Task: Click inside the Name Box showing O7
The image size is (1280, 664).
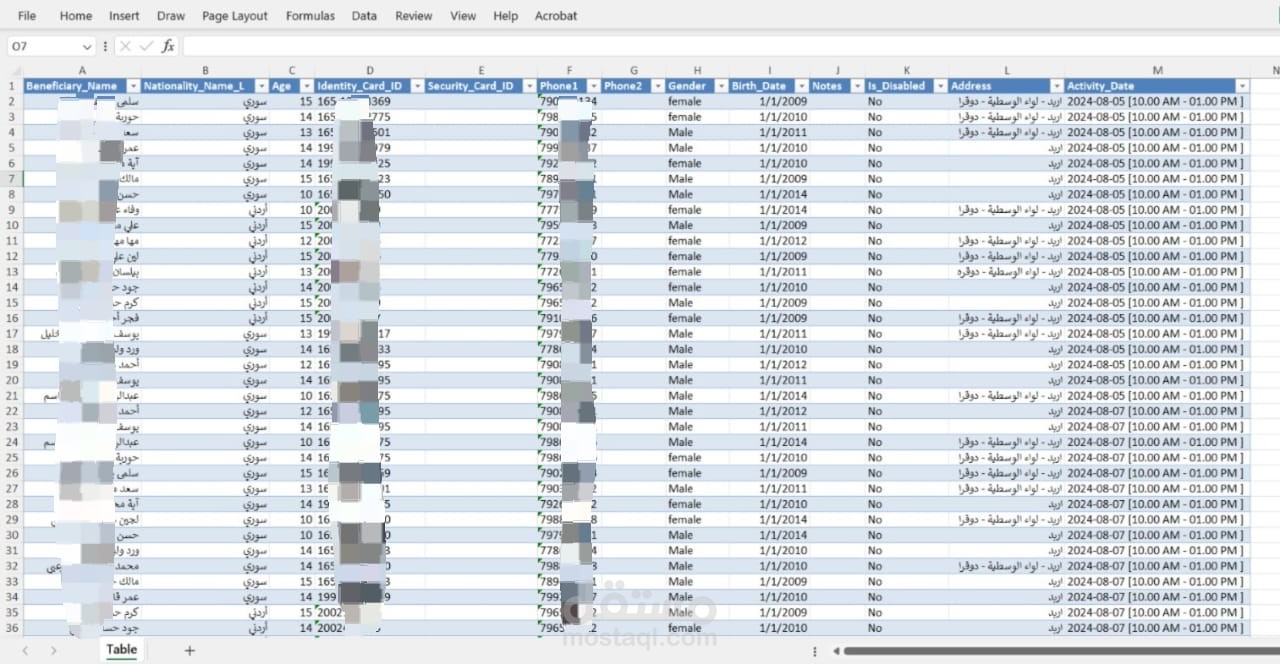Action: (x=44, y=46)
